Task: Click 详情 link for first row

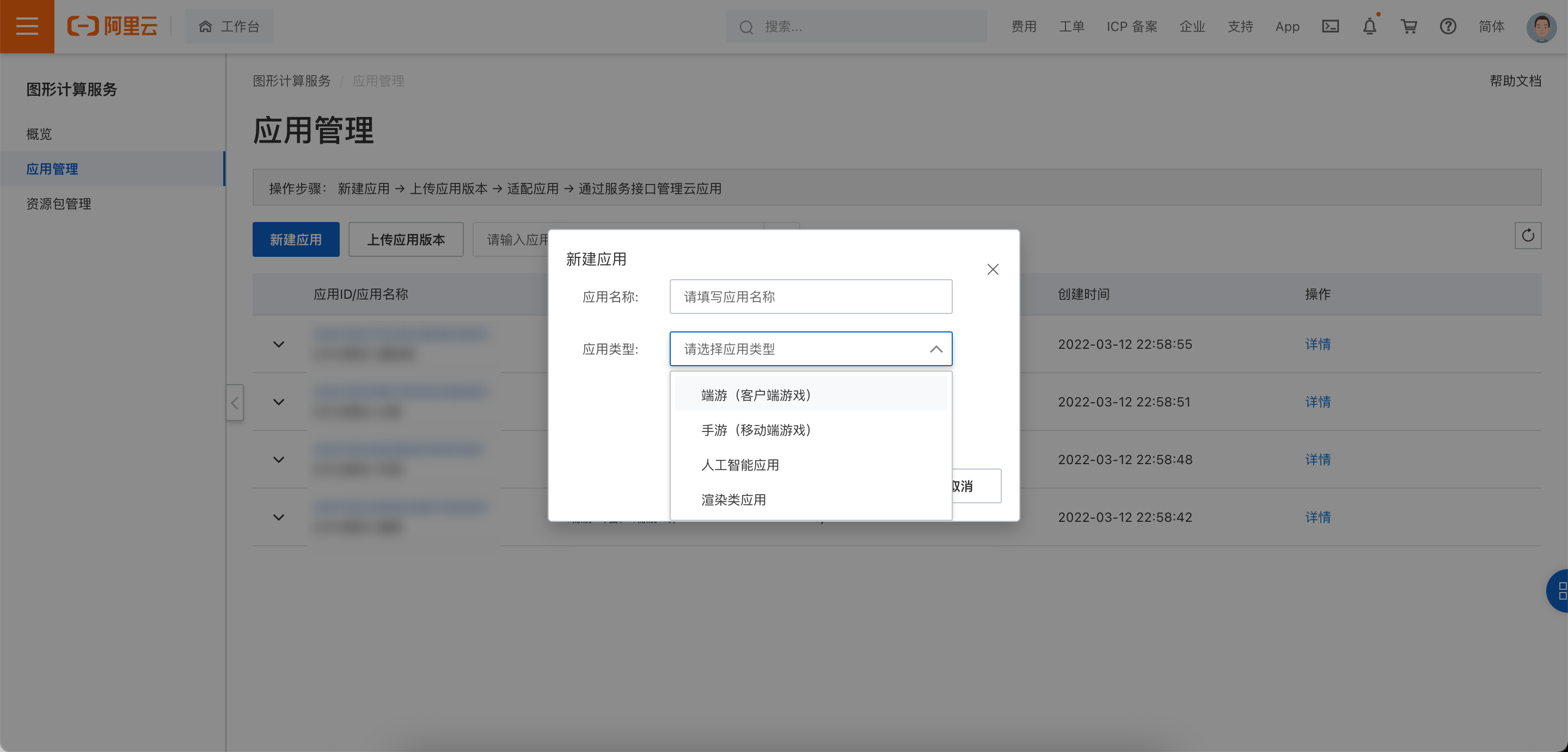Action: [1317, 344]
